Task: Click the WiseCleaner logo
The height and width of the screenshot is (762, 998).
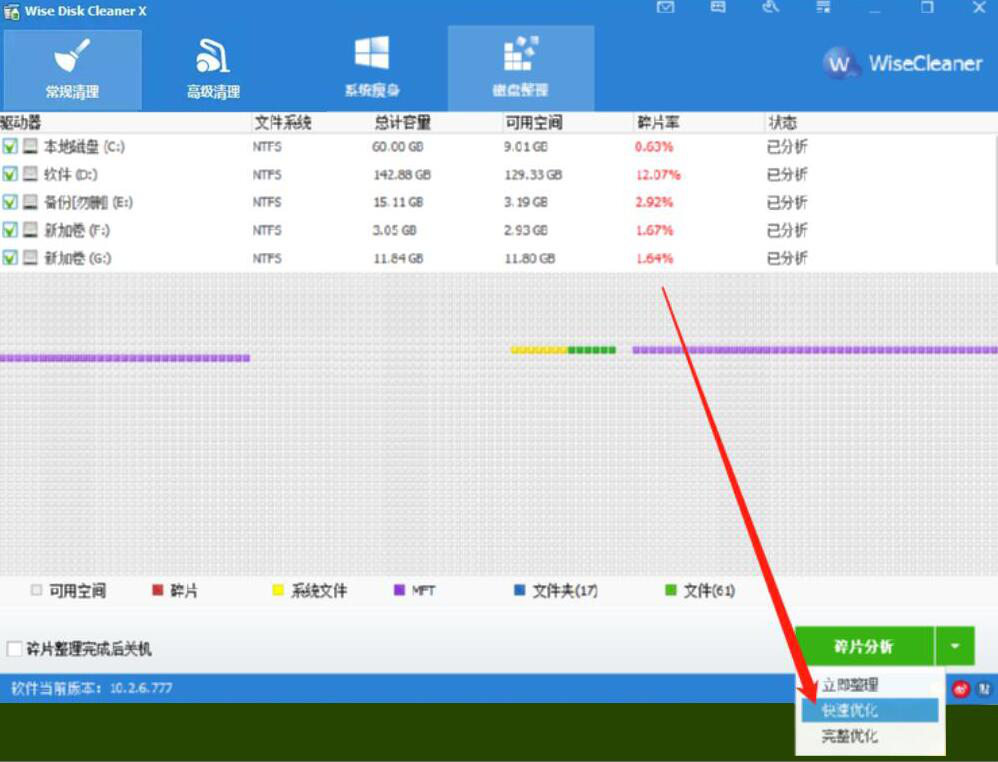Action: 902,63
